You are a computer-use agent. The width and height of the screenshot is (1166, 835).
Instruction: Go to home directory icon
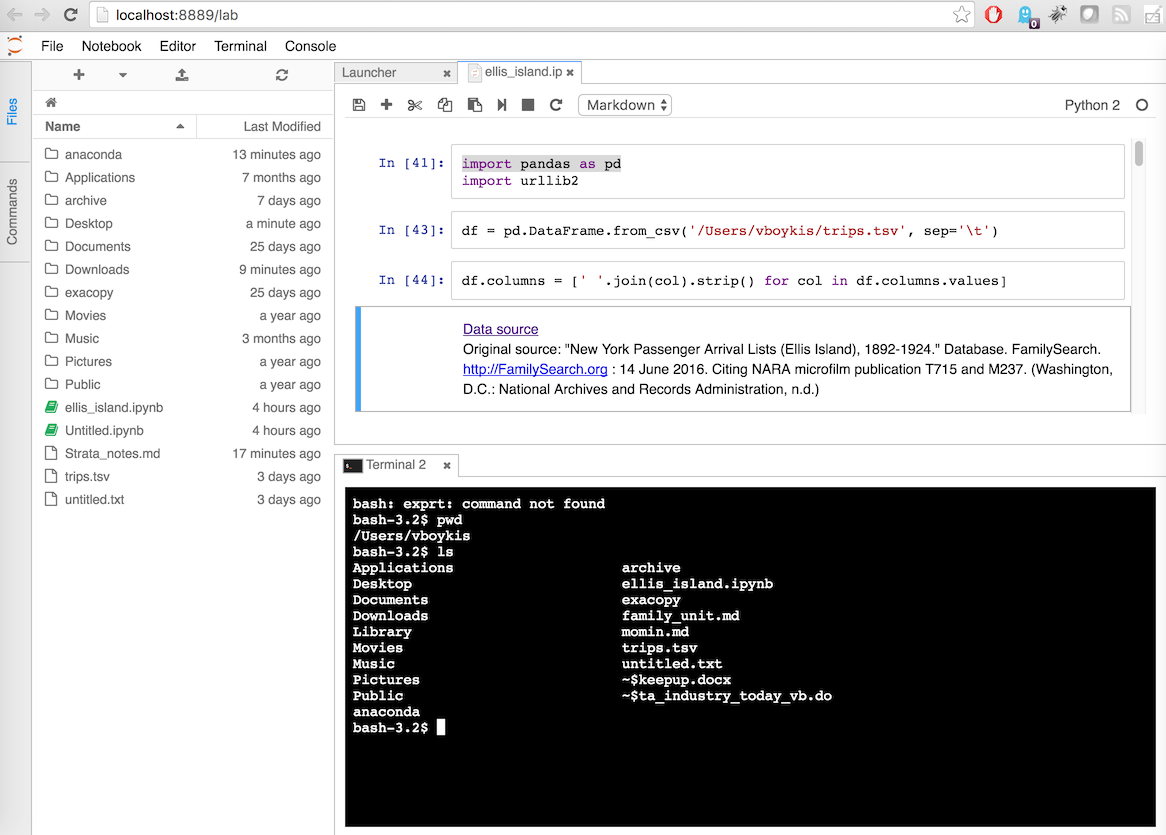51,103
